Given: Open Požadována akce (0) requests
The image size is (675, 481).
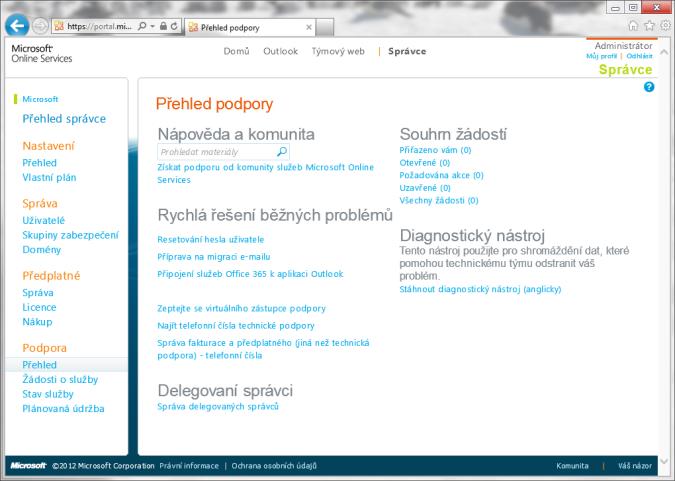Looking at the screenshot, I should [441, 175].
